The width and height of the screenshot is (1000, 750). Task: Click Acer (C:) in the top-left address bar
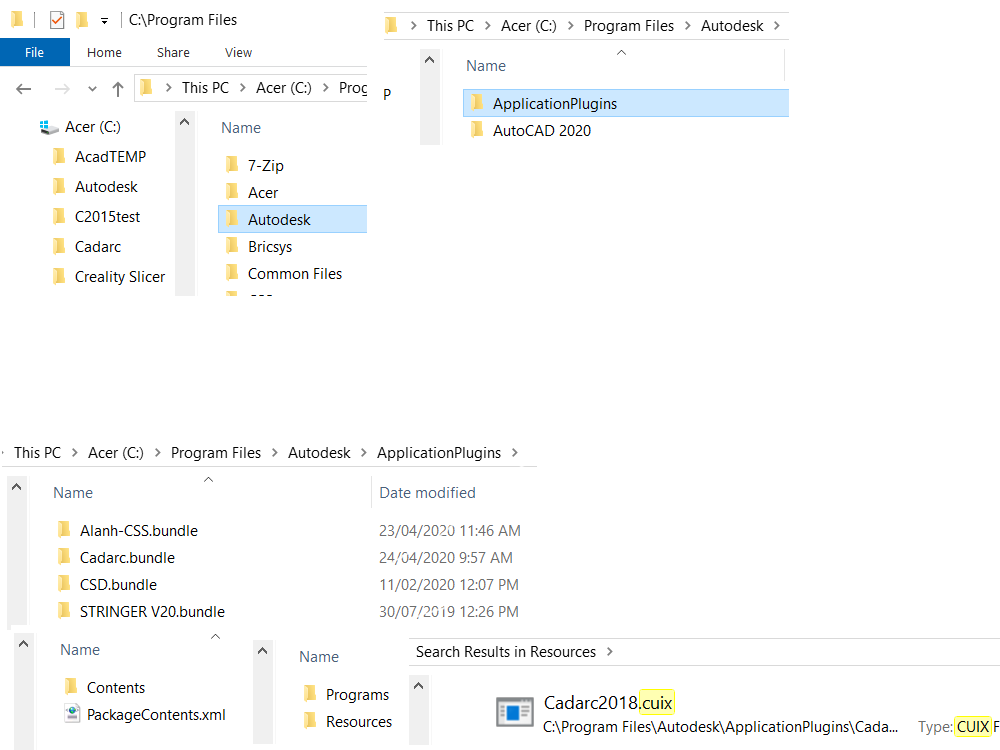tap(284, 88)
